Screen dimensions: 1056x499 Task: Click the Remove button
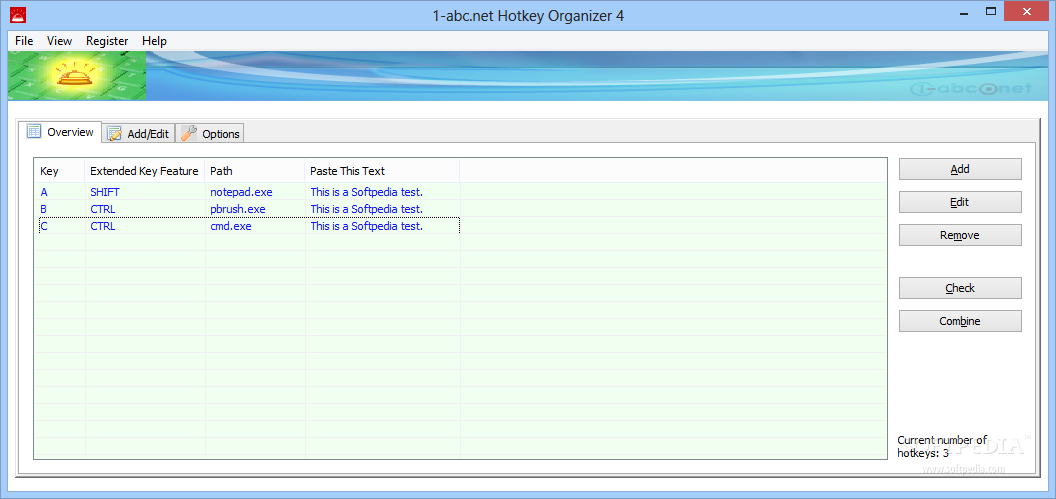point(960,235)
